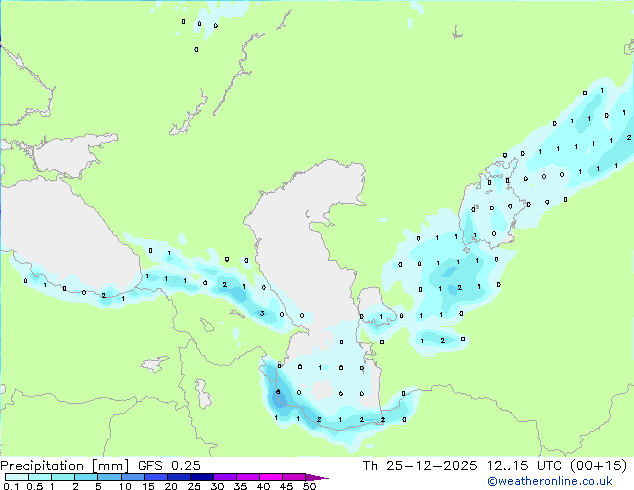Click the '50' legend scale label
634x490 pixels.
pos(309,486)
